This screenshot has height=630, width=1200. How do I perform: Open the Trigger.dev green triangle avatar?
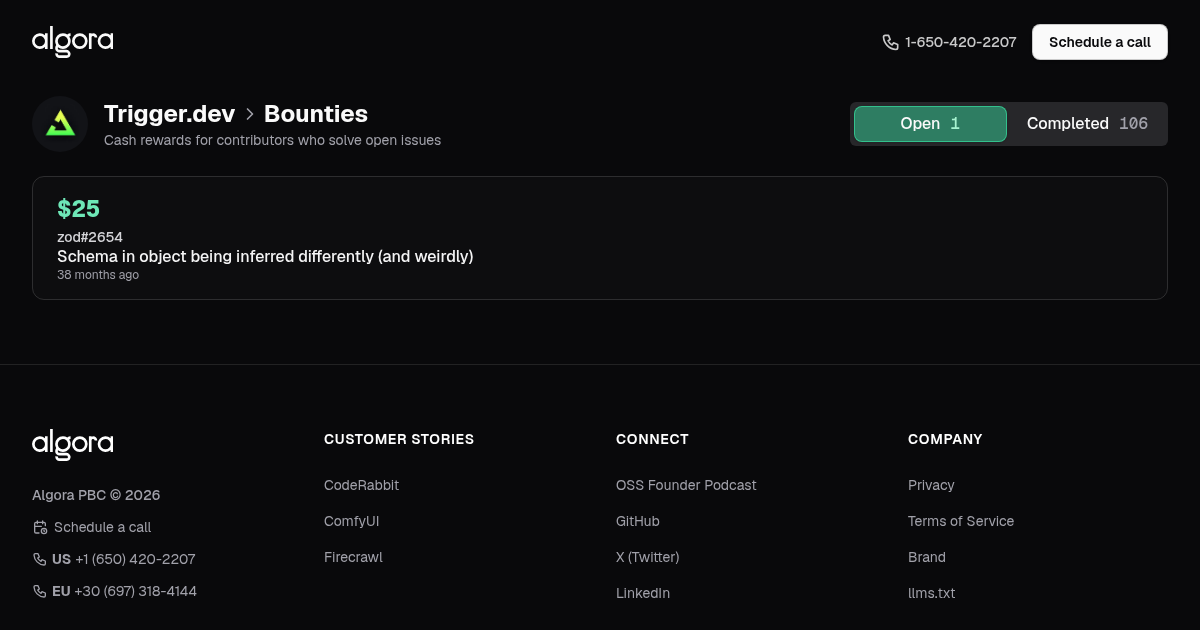point(60,124)
